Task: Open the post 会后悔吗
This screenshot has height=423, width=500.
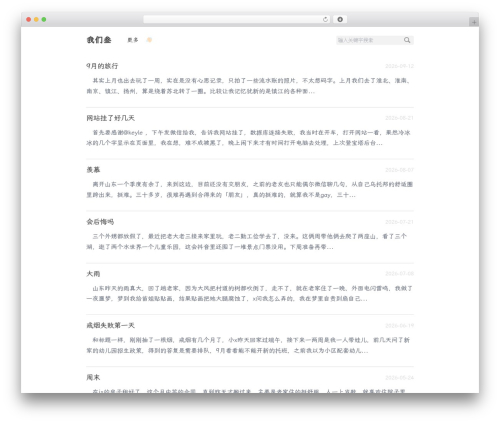Action: pyautogui.click(x=100, y=222)
